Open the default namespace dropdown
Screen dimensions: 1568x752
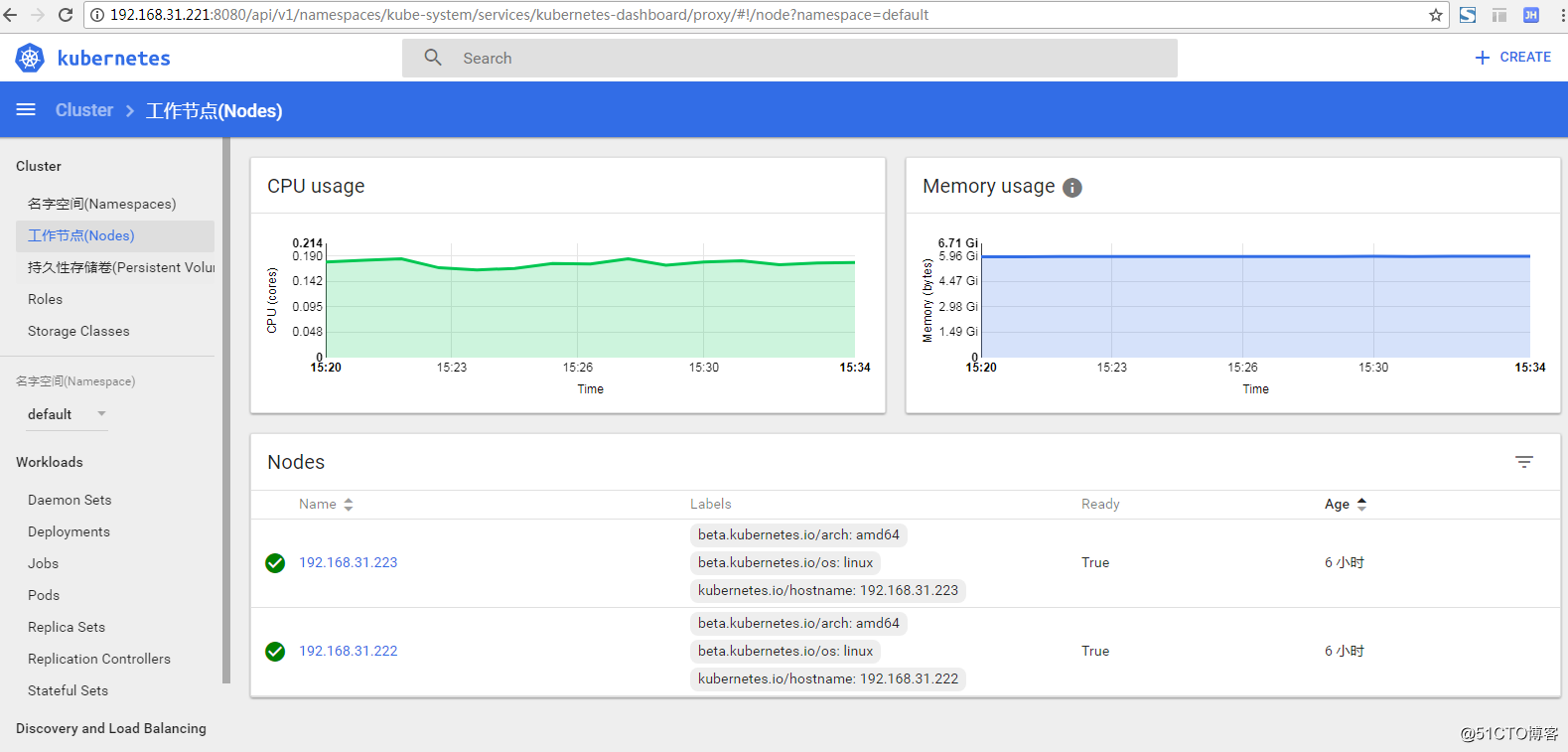[x=68, y=414]
